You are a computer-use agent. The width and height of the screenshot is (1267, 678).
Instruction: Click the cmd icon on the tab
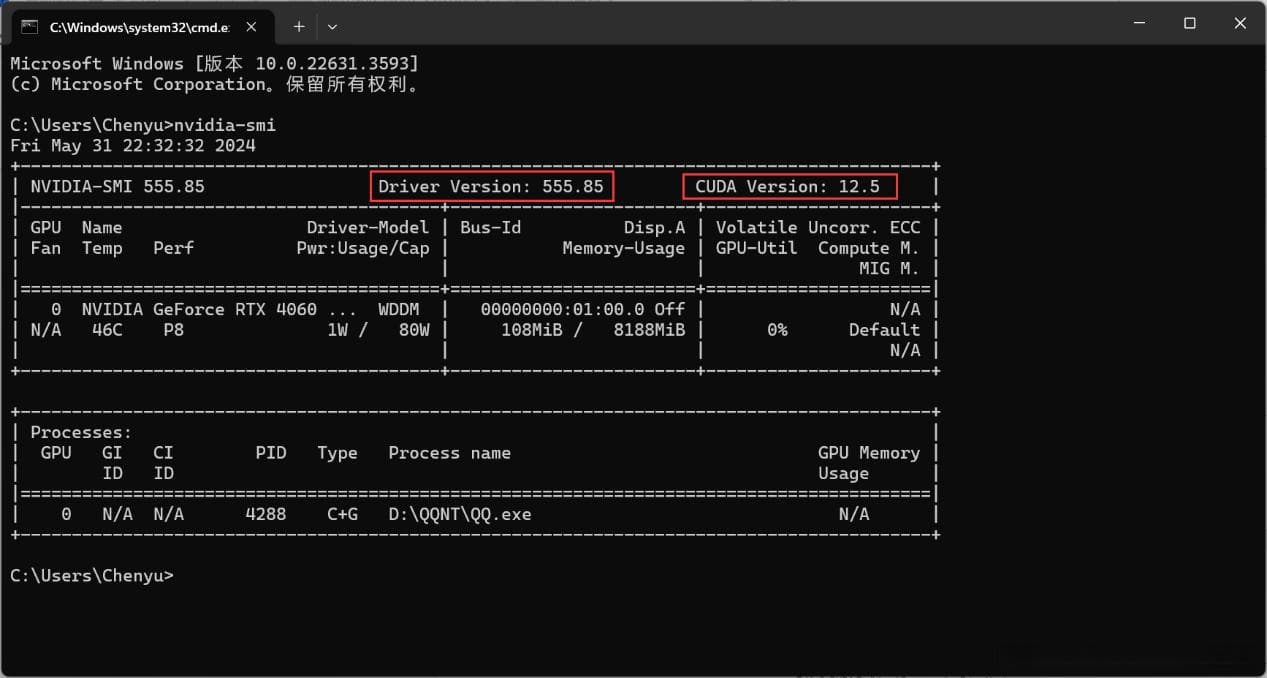pos(30,27)
